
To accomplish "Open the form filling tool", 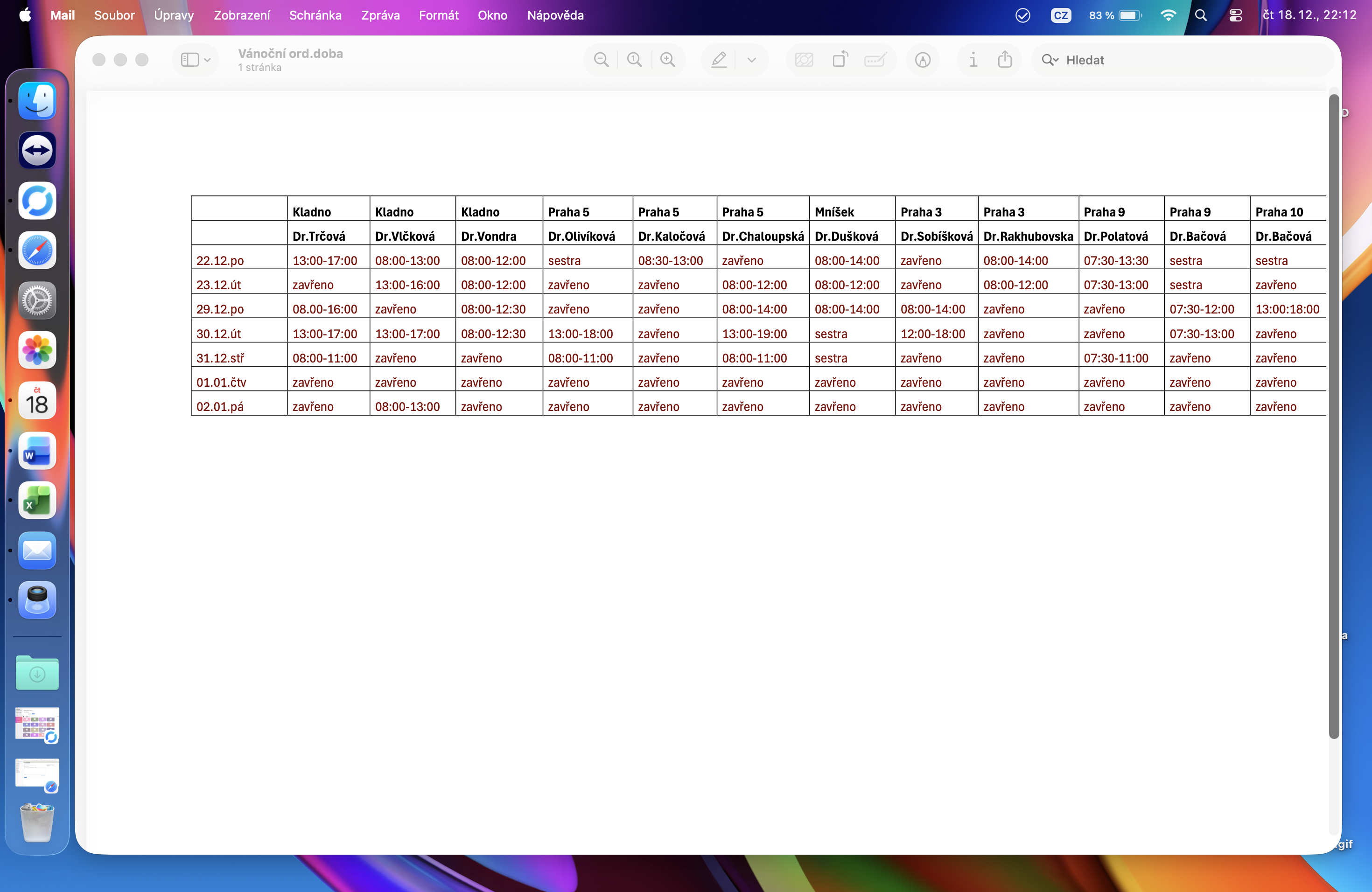I will click(x=875, y=60).
